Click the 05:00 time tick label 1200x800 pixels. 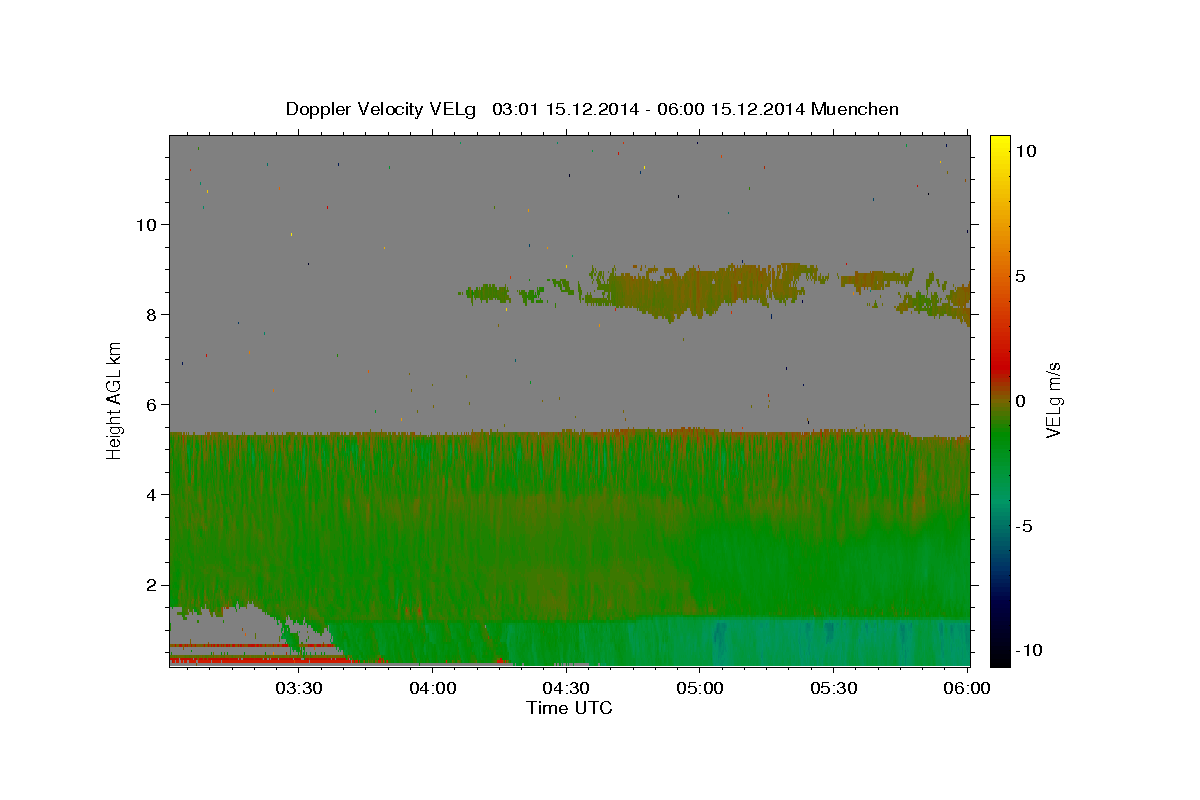coord(700,688)
